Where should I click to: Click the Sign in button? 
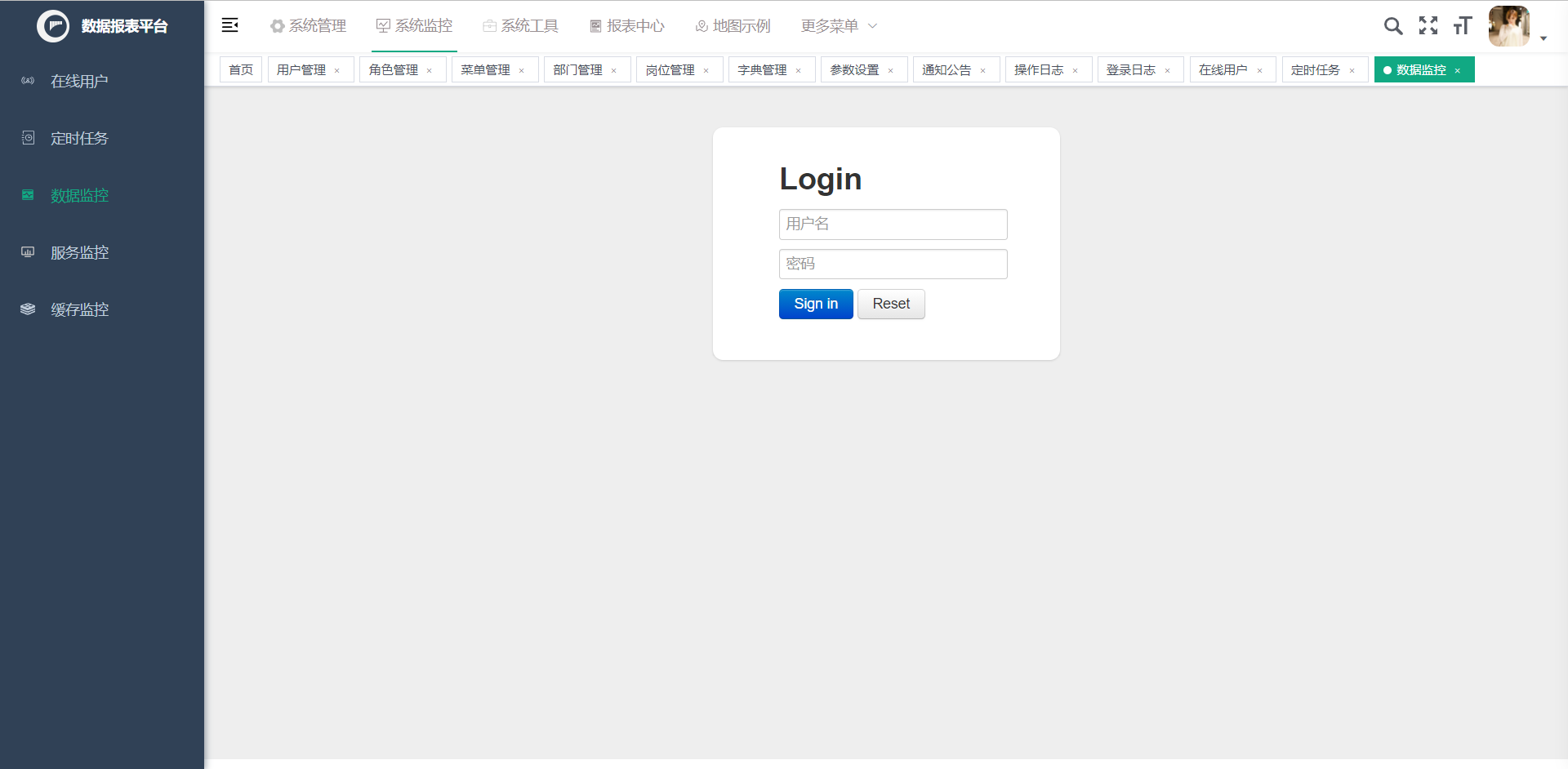[x=815, y=303]
